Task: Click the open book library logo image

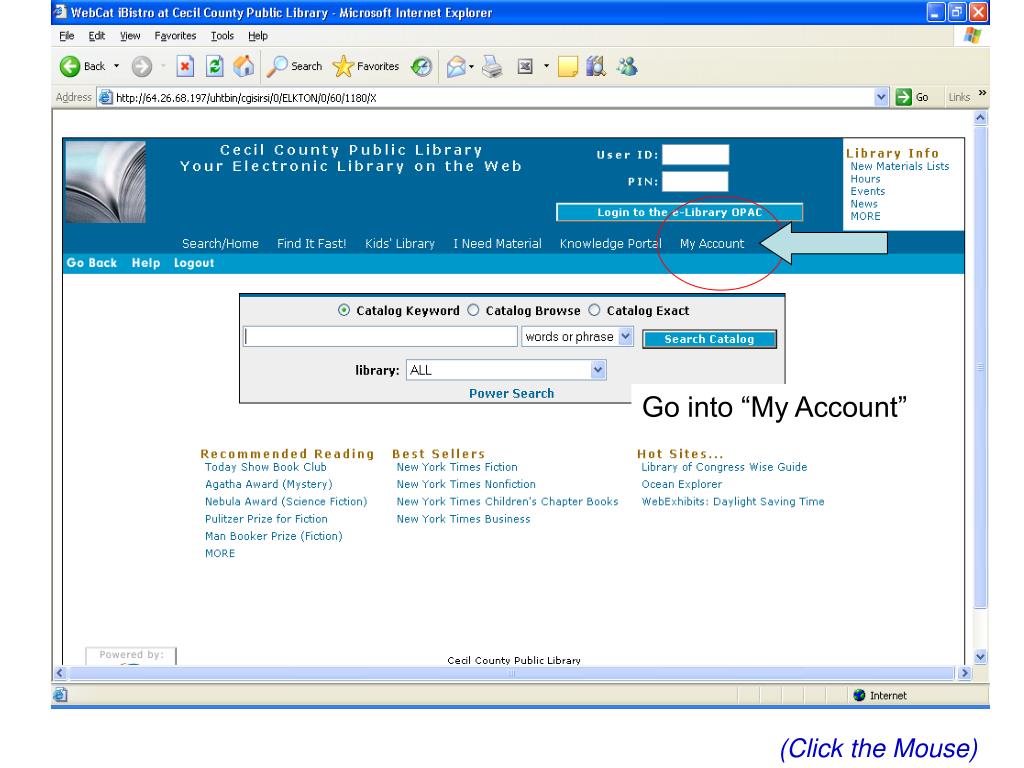Action: (x=105, y=182)
